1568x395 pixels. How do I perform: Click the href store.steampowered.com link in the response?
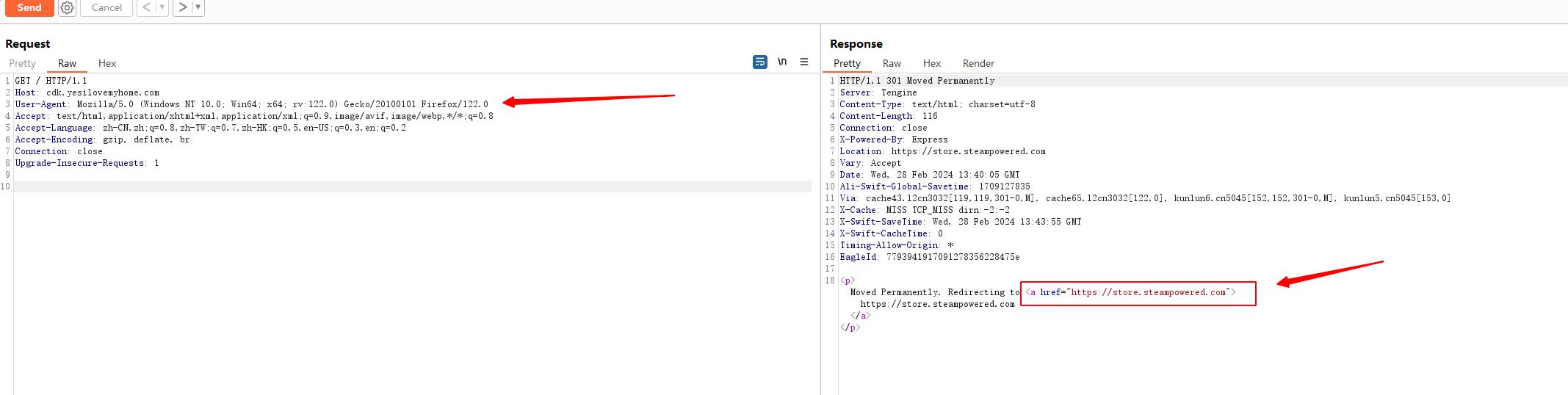coord(1148,292)
